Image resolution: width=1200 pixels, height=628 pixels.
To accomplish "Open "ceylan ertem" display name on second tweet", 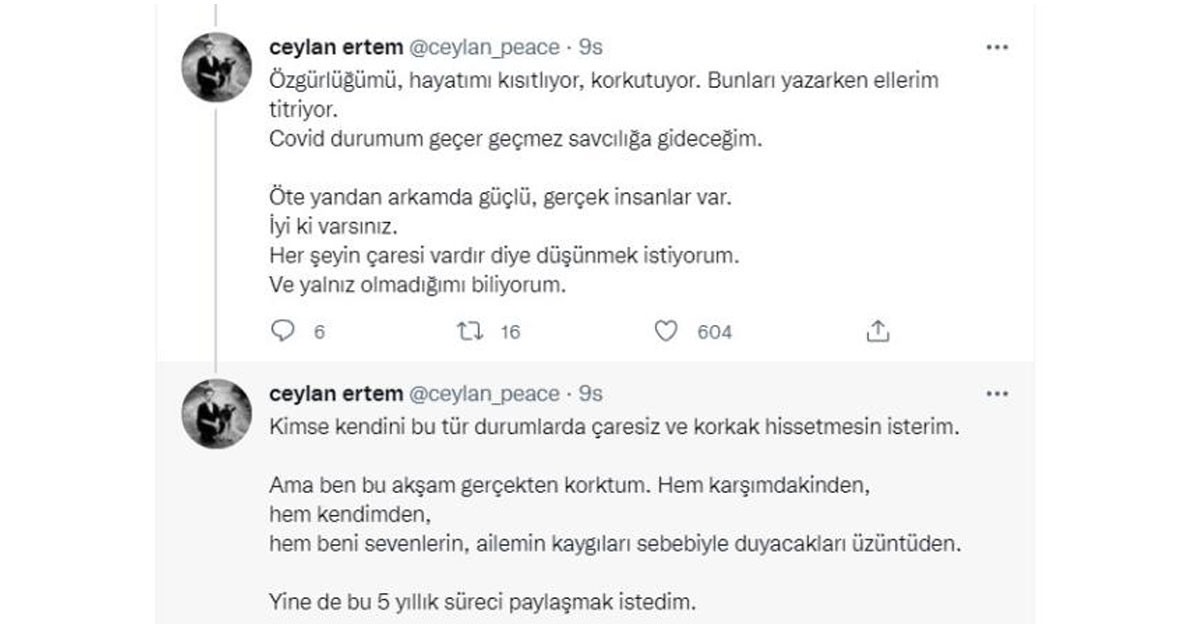I will [x=335, y=394].
